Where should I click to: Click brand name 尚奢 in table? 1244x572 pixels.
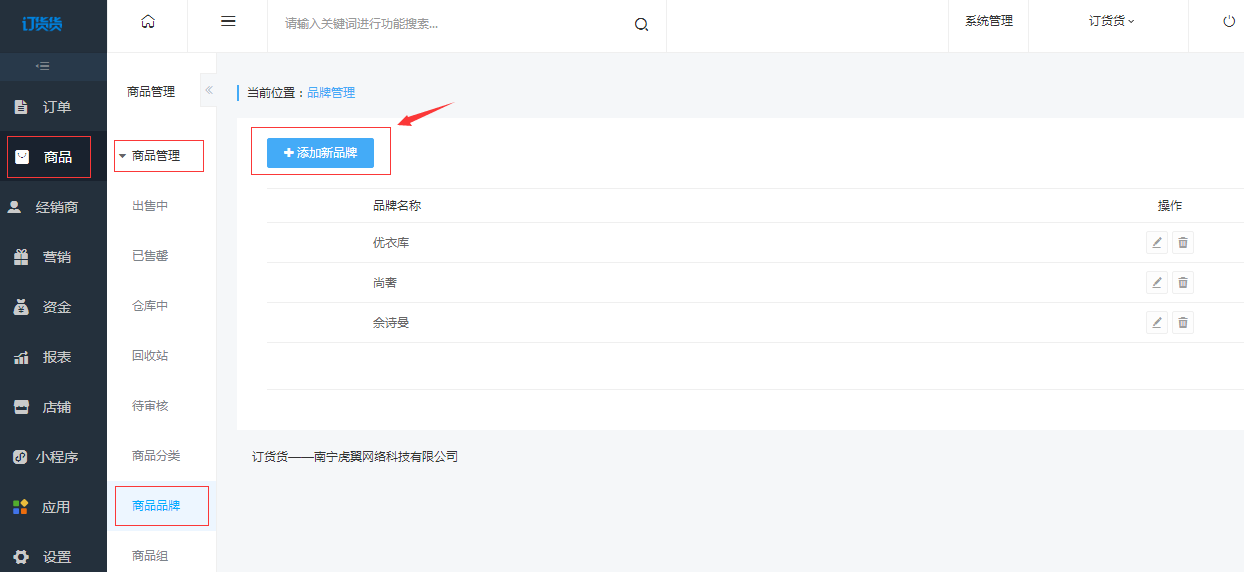385,283
